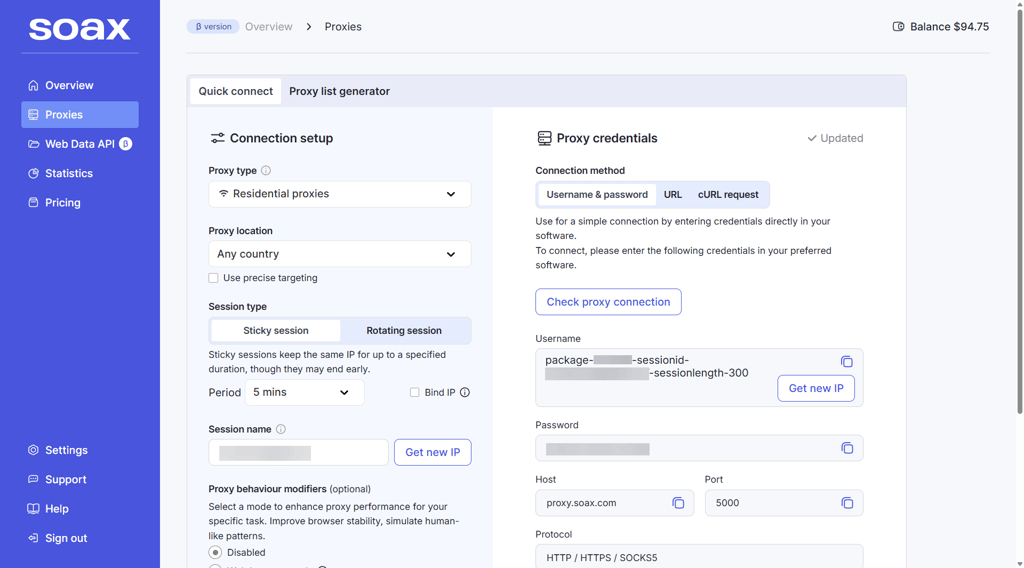
Task: Open Web Data API from sidebar
Action: click(x=80, y=144)
